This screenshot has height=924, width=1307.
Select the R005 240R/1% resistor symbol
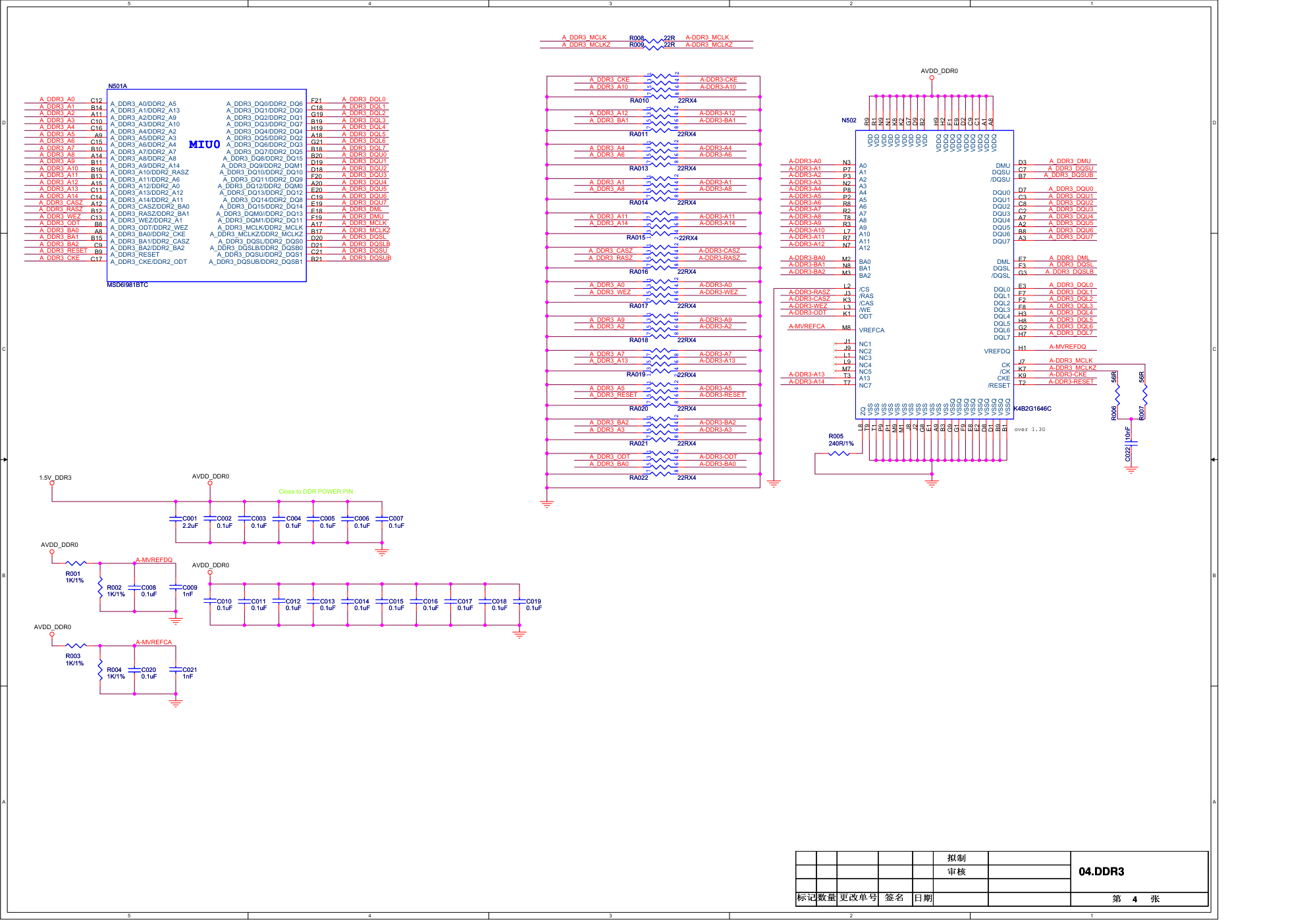coord(838,453)
